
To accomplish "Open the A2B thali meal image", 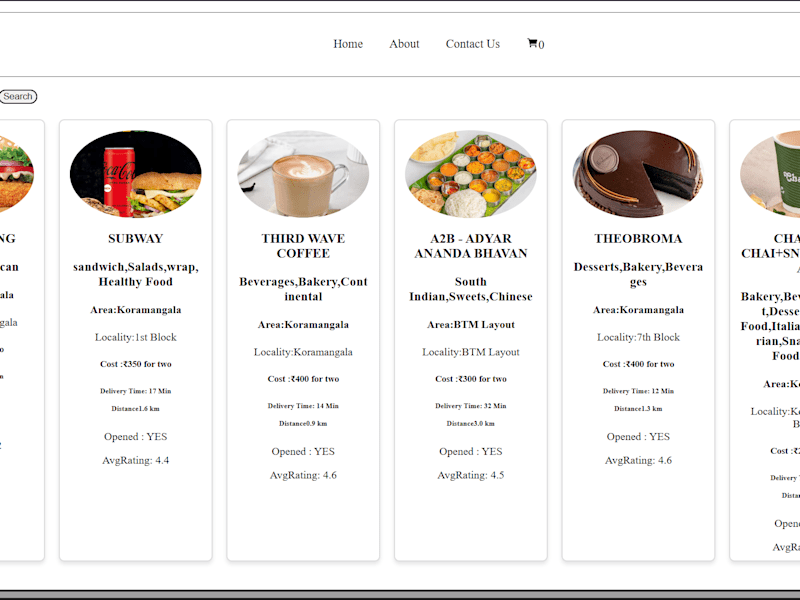I will click(471, 174).
